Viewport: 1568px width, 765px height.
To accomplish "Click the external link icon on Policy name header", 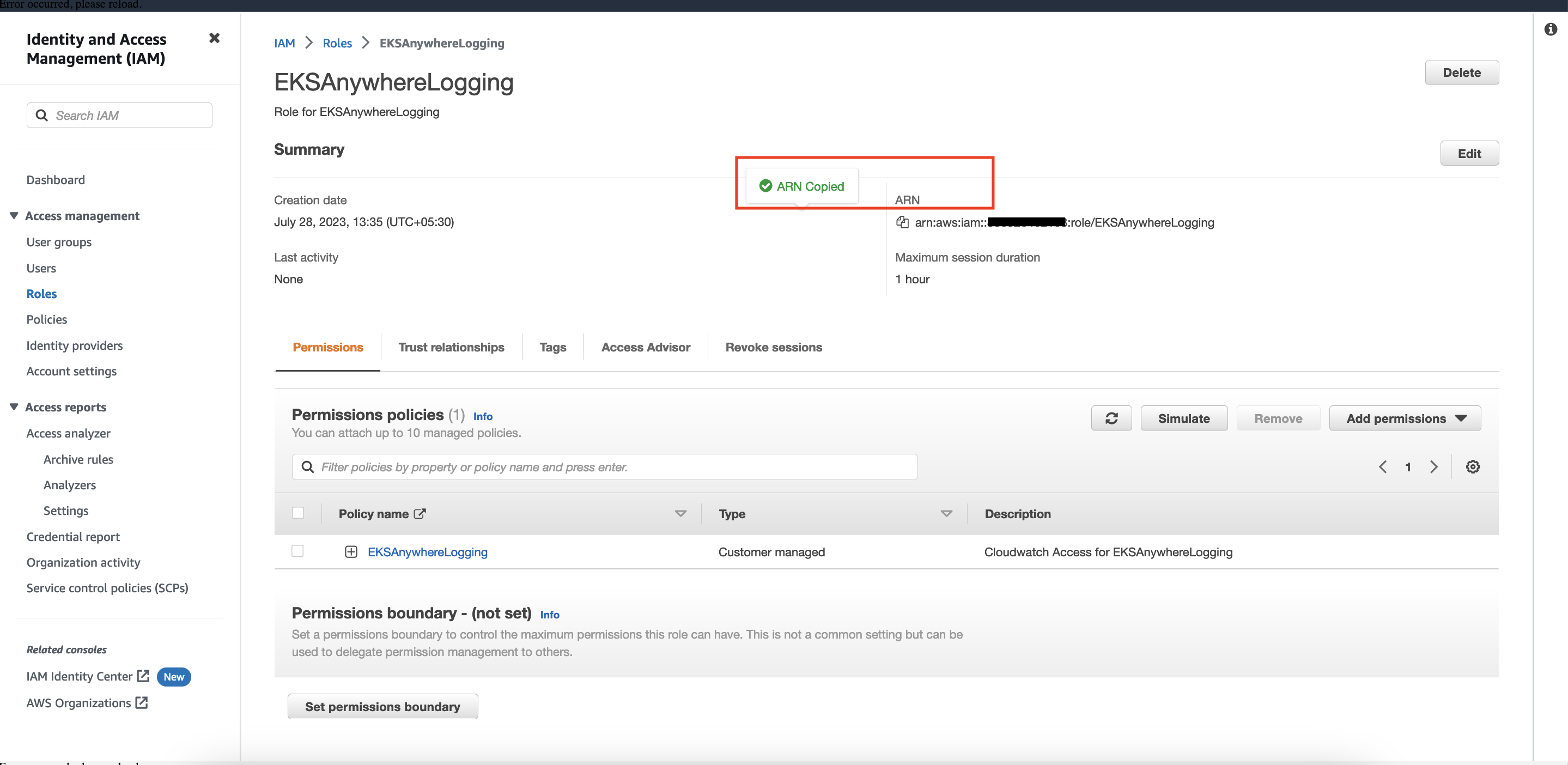I will point(420,513).
